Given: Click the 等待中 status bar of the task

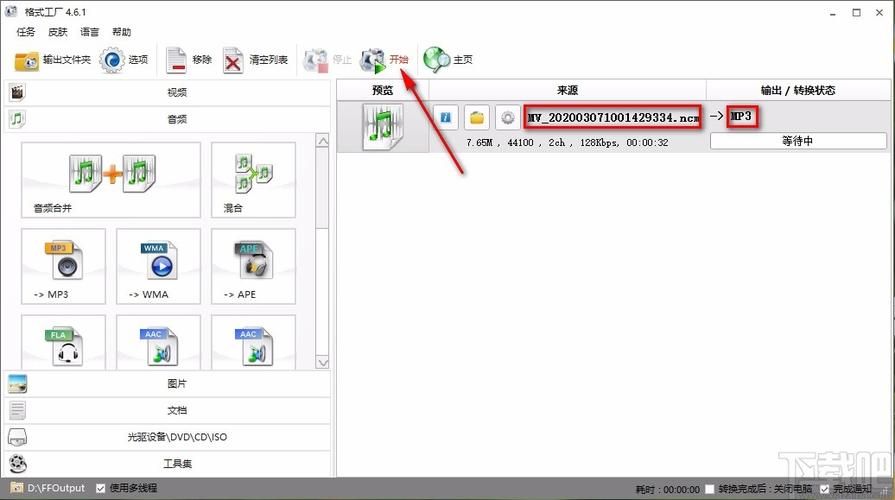Looking at the screenshot, I should click(x=798, y=141).
